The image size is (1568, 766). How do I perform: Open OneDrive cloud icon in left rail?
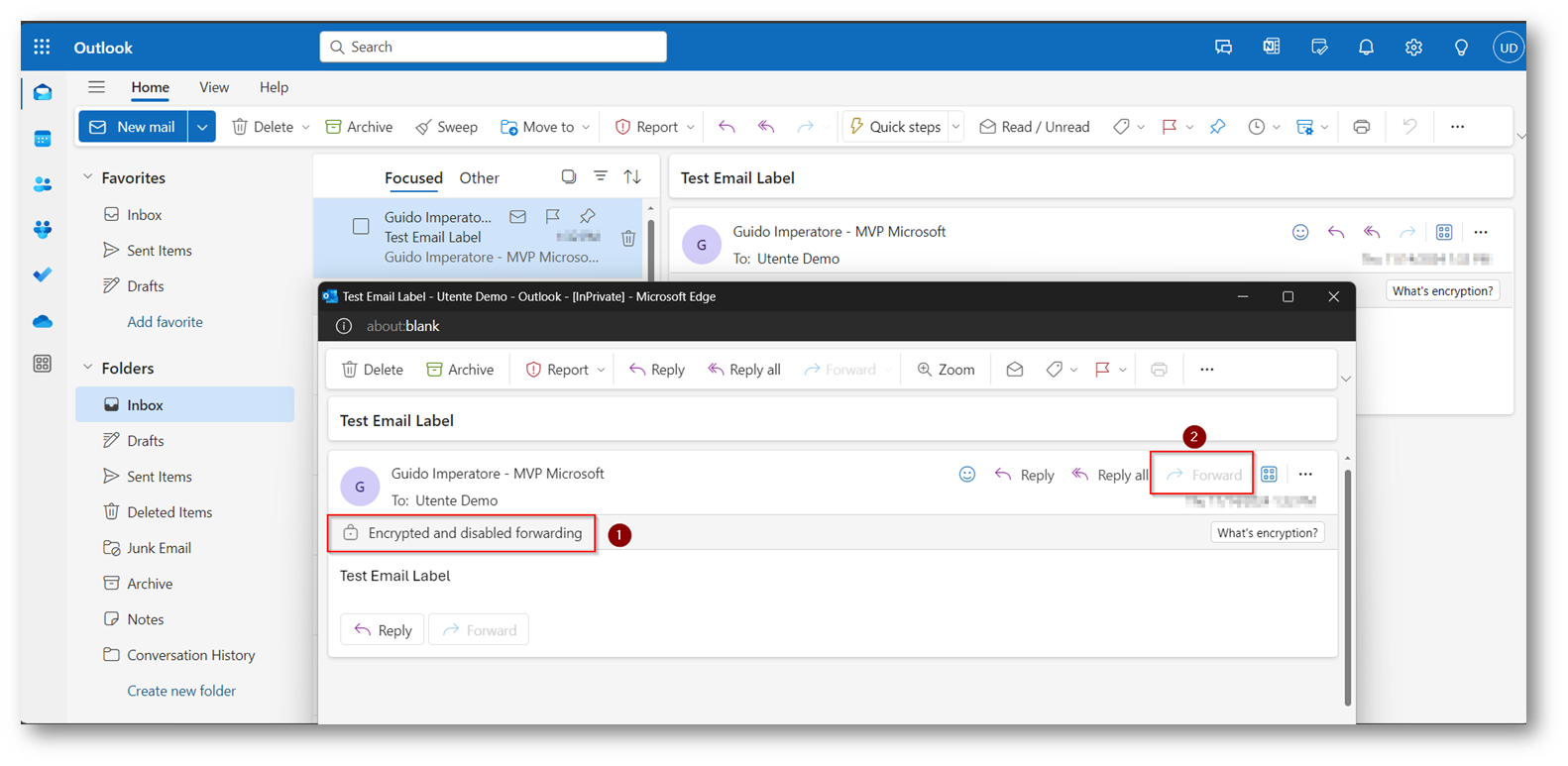tap(43, 321)
